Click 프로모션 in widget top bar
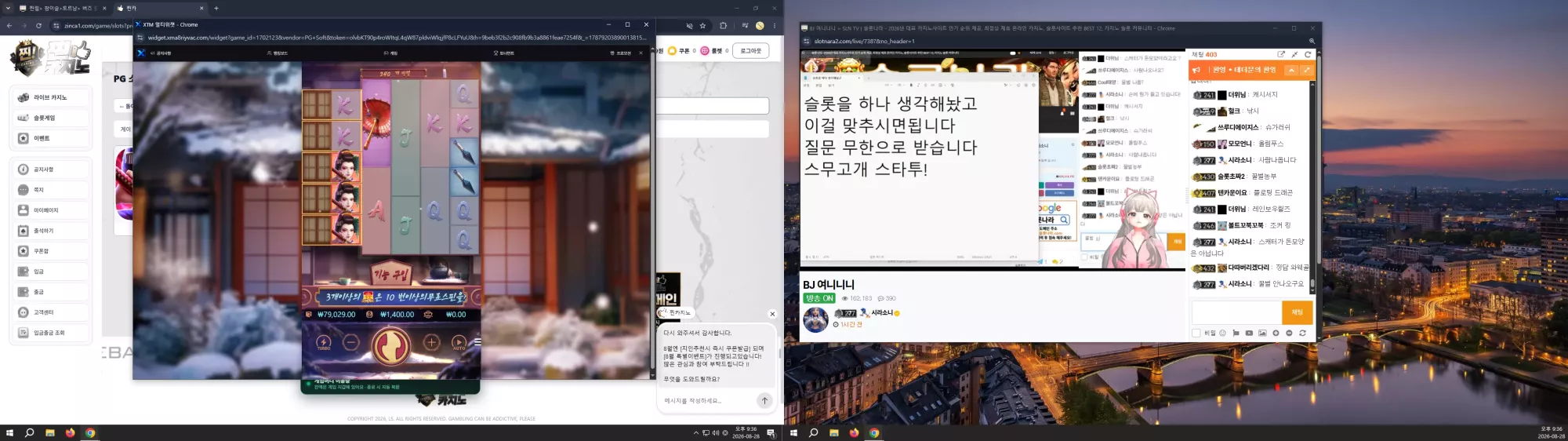Viewport: 1568px width, 441px height. (621, 53)
